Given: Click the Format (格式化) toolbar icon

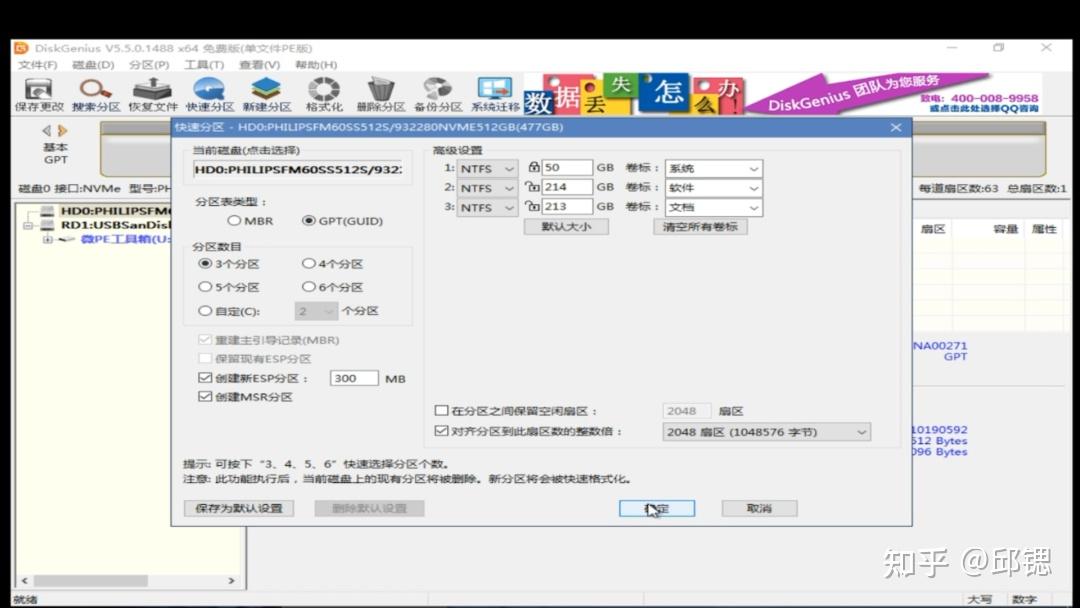Looking at the screenshot, I should point(324,95).
